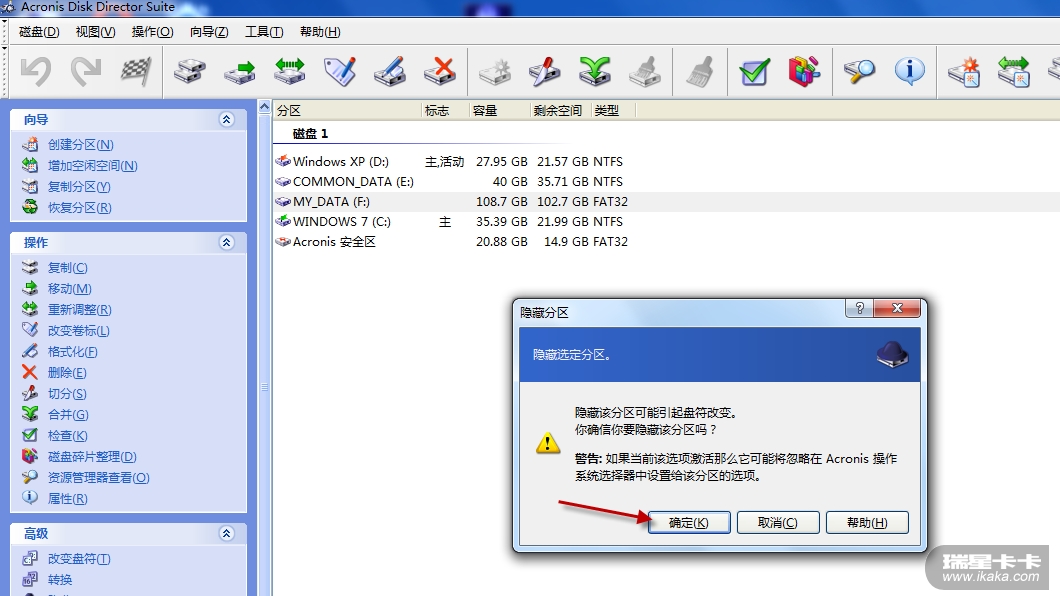Open the 帮助(H) menu

(320, 32)
